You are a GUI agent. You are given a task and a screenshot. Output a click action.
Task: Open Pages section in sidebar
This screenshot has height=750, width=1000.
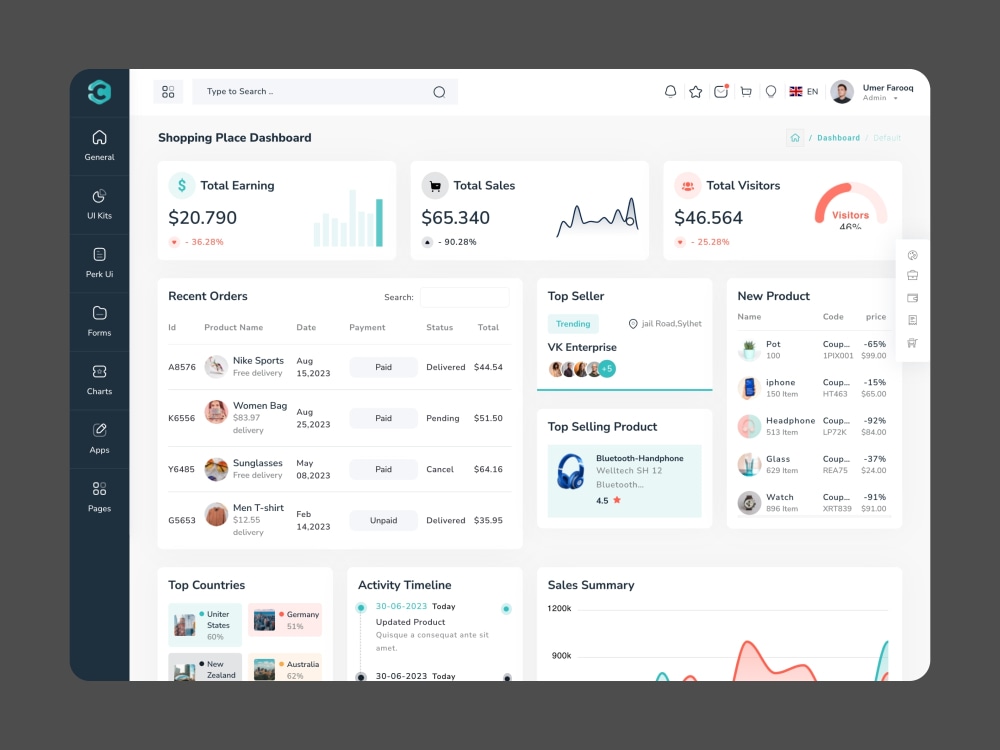click(x=99, y=497)
